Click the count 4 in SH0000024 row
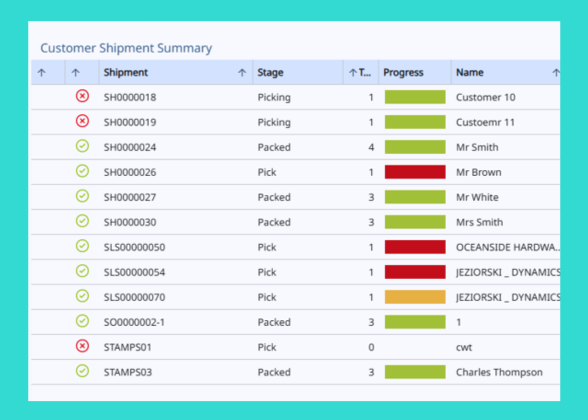 371,147
